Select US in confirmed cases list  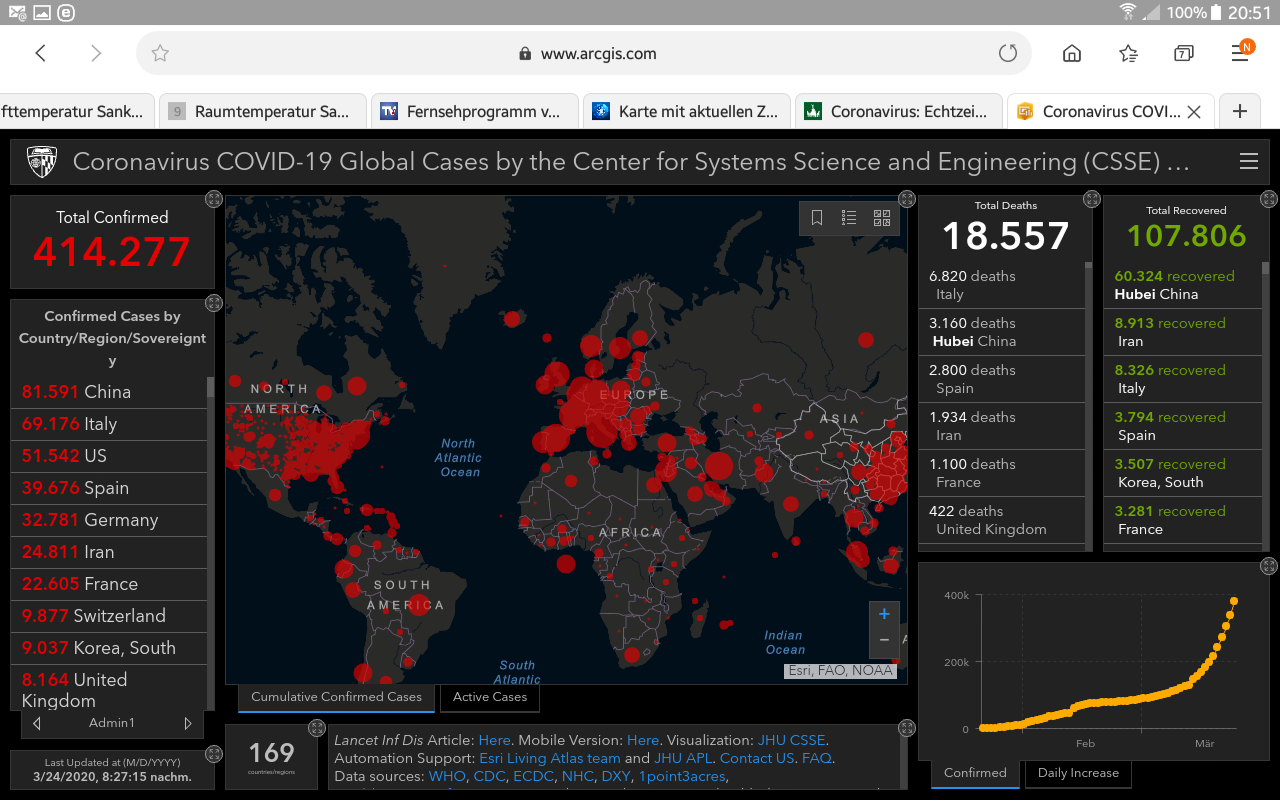[x=109, y=456]
